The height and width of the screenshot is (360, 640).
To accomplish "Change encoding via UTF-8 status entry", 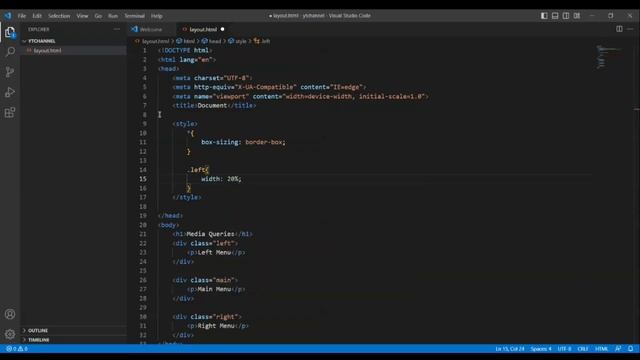I will pos(564,349).
